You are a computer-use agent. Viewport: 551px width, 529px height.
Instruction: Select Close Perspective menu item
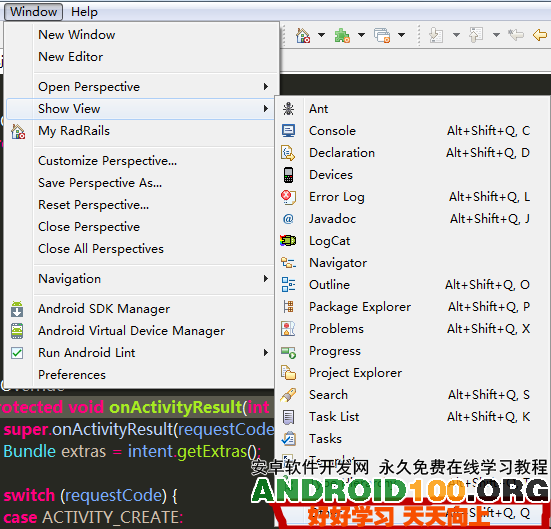pos(89,227)
